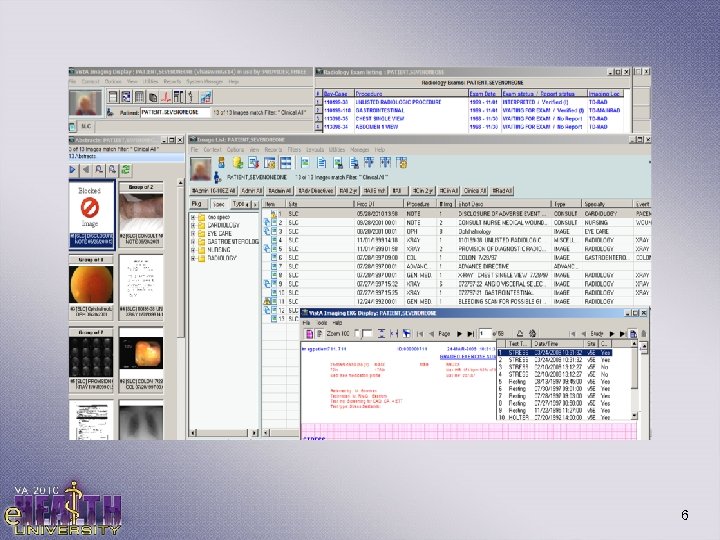Click the first page button in EKG Display

point(420,334)
